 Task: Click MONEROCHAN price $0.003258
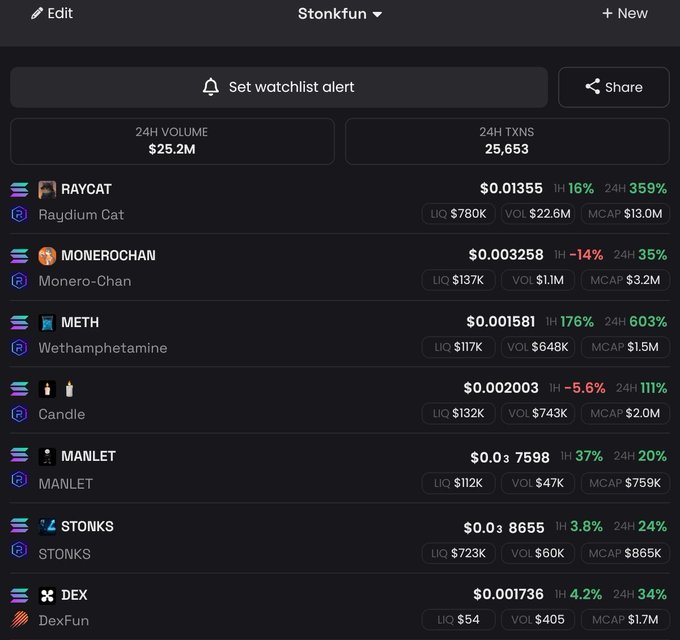coord(506,255)
